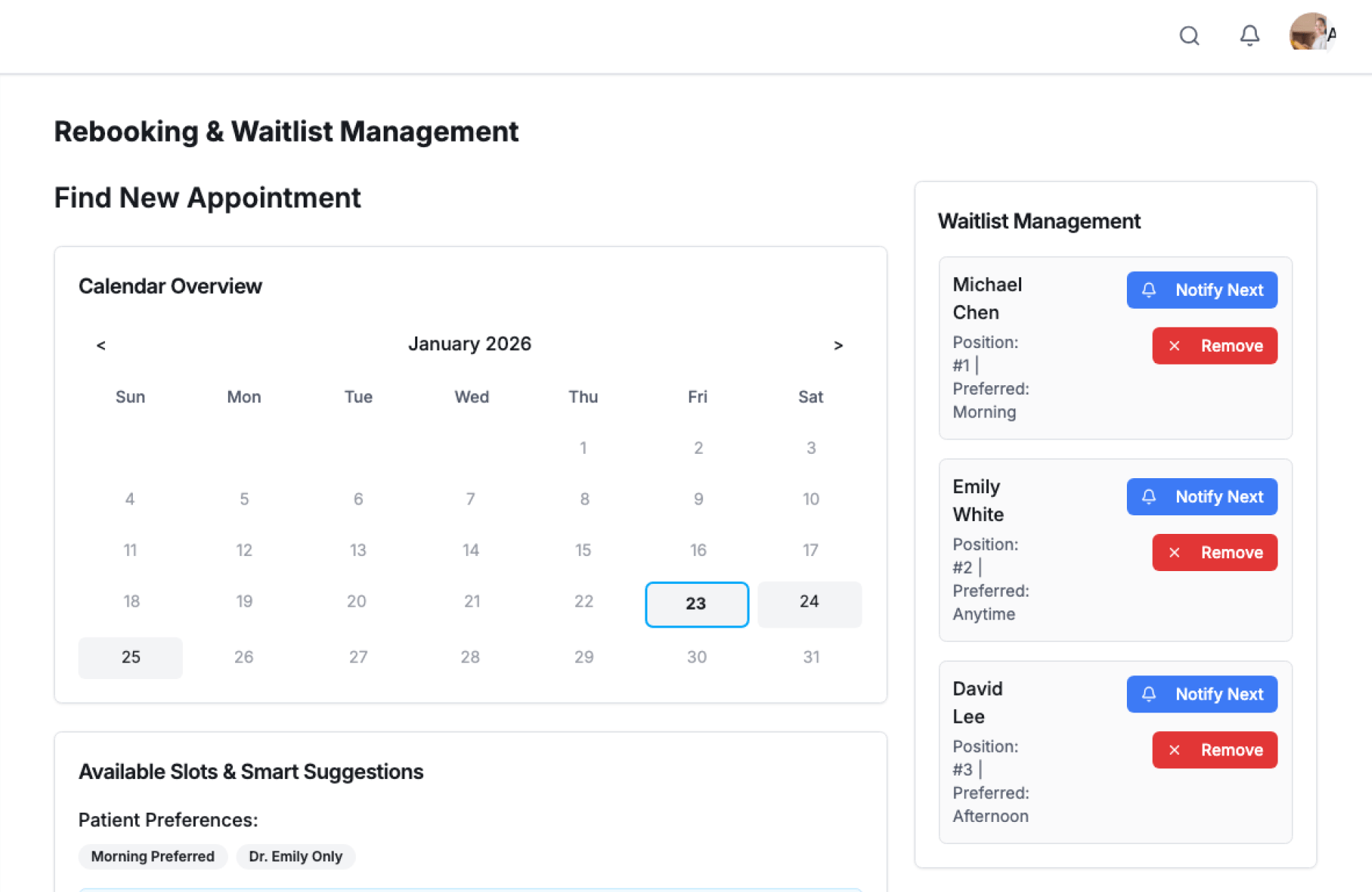Screen dimensions: 1372x892
Task: Click the January 2026 month label
Action: coord(469,344)
